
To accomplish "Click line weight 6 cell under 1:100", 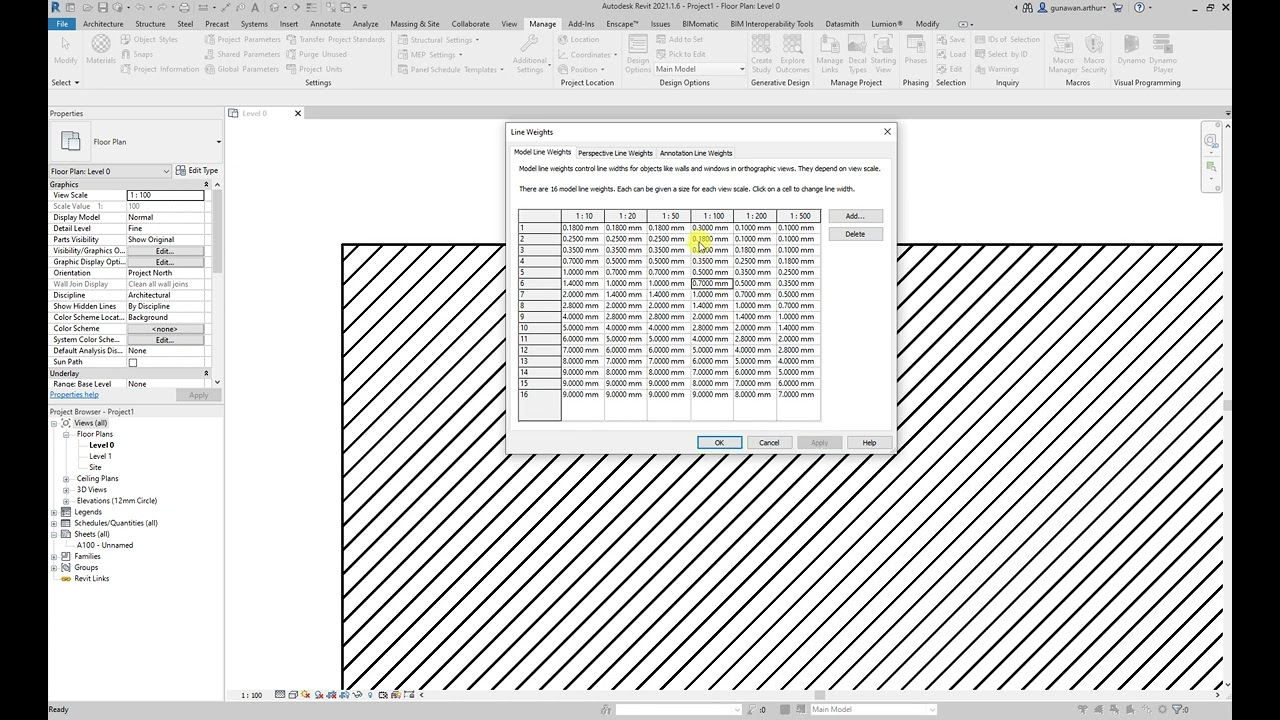I will coord(712,284).
